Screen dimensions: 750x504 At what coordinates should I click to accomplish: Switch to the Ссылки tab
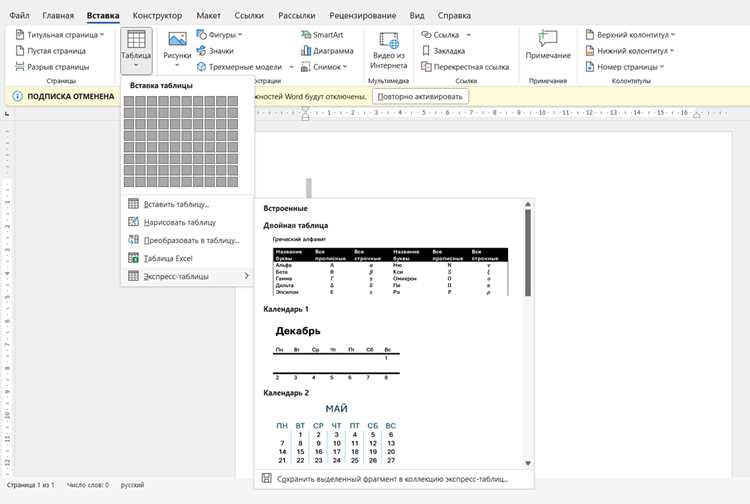point(249,15)
